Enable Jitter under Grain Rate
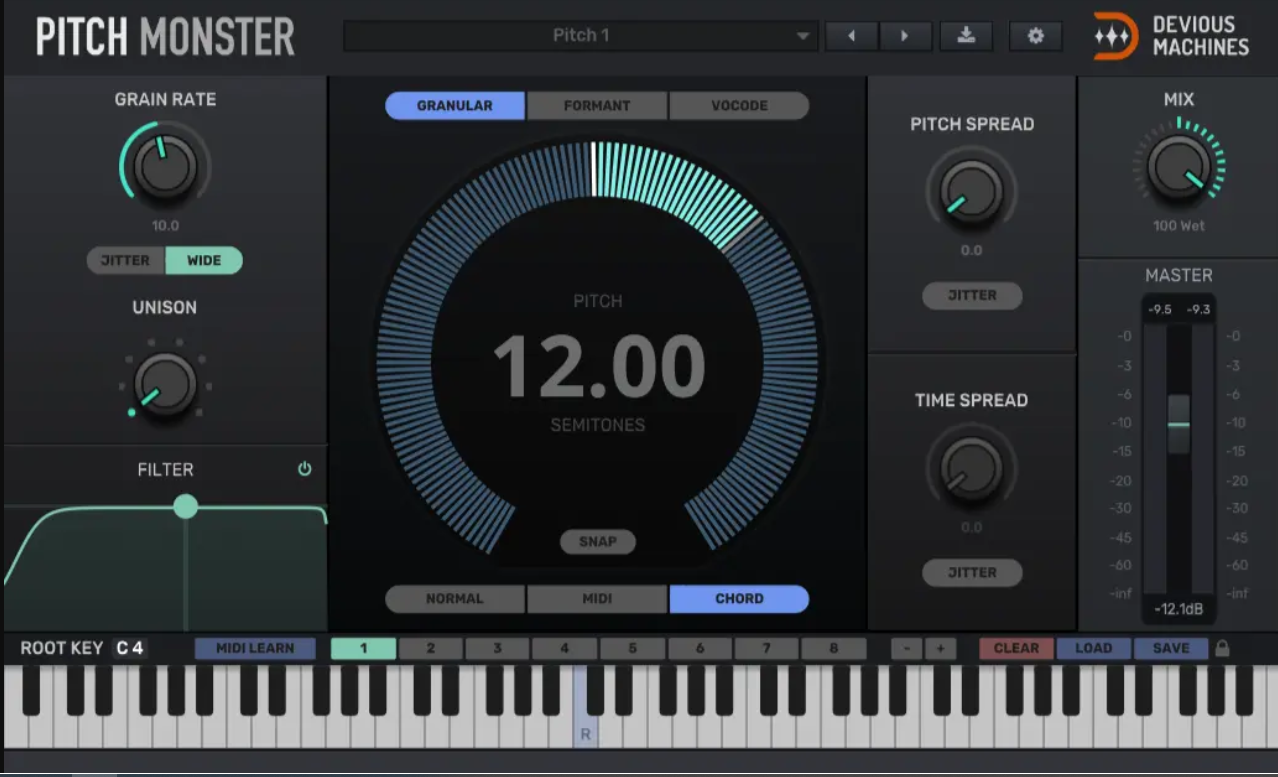1278x777 pixels. [x=126, y=261]
